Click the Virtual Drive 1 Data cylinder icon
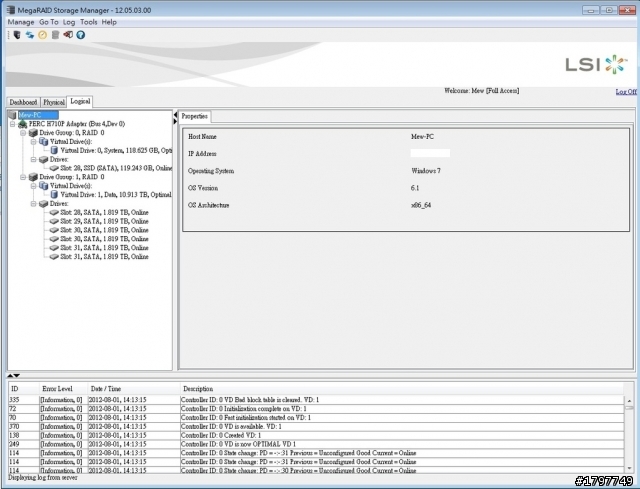 (x=54, y=195)
